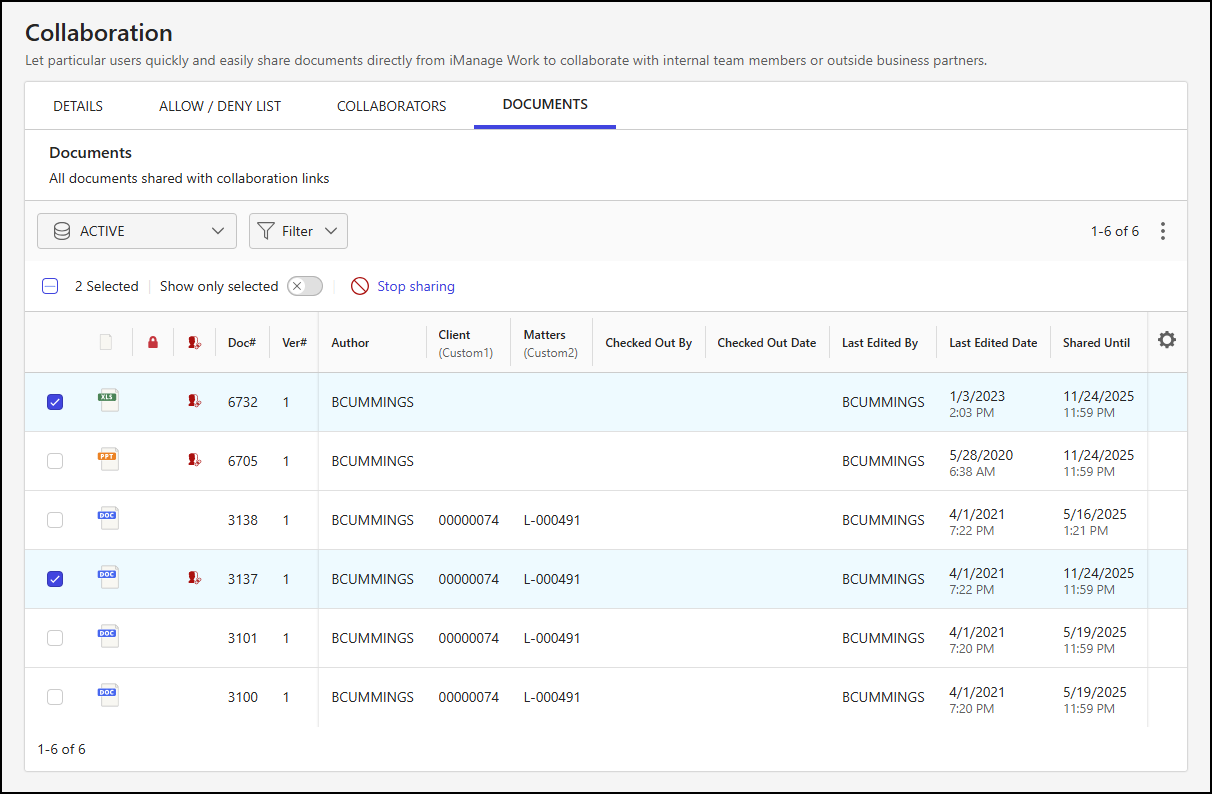Click the select-all checkbox beside 2 Selected
This screenshot has width=1212, height=794.
coord(50,286)
